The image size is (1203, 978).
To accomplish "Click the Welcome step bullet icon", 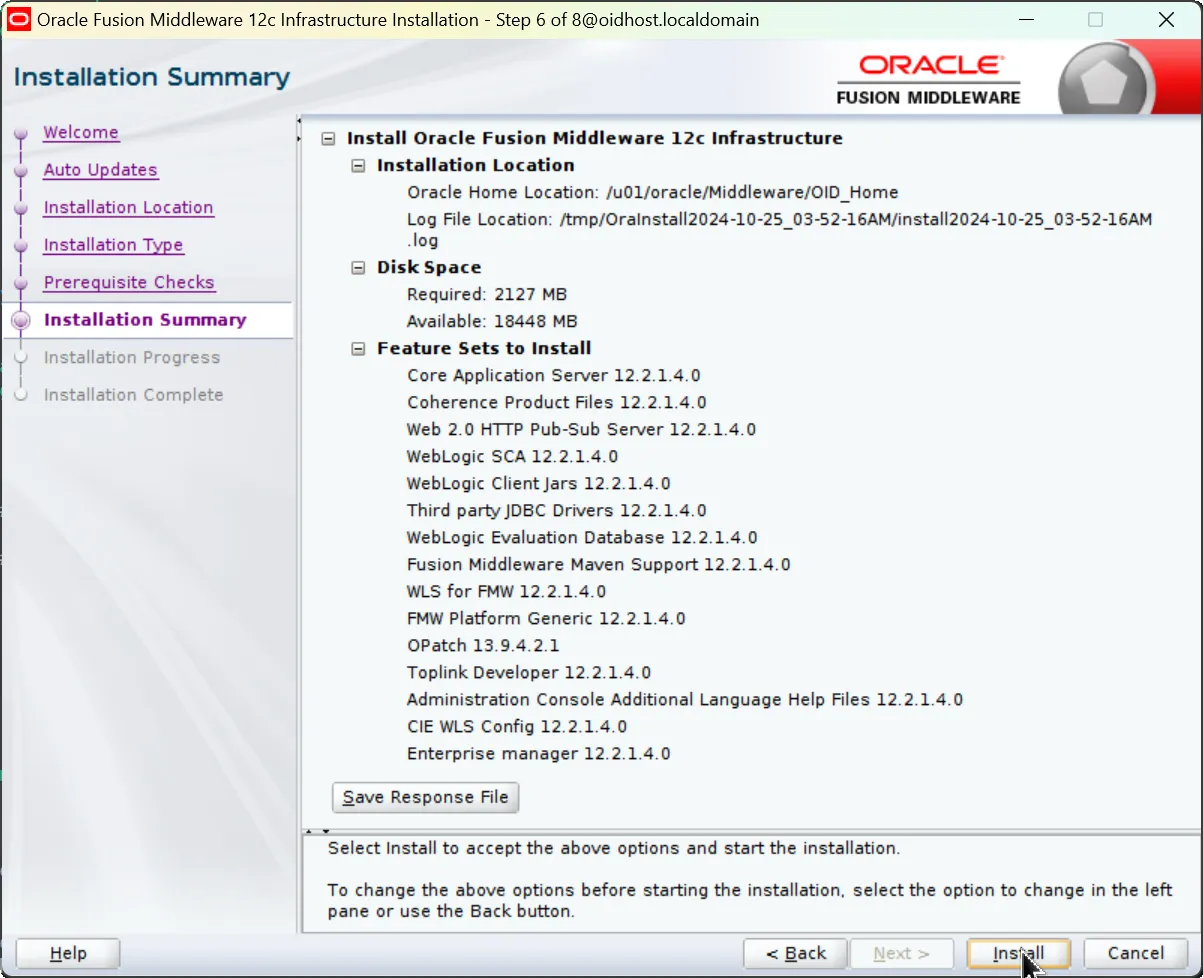I will (20, 134).
